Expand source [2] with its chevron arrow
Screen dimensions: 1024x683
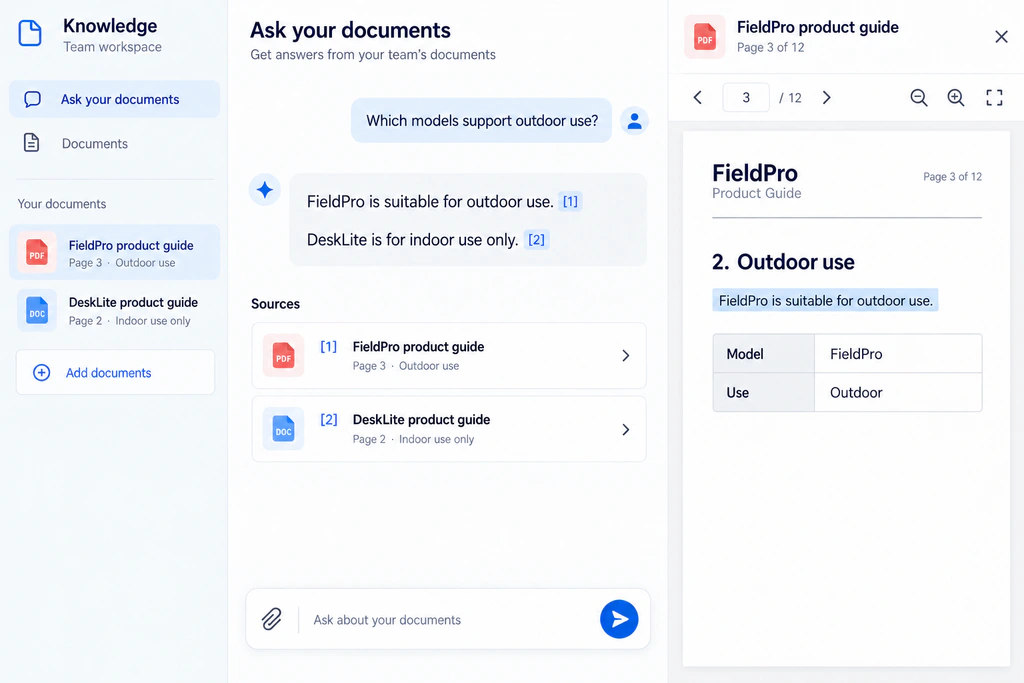(x=626, y=430)
